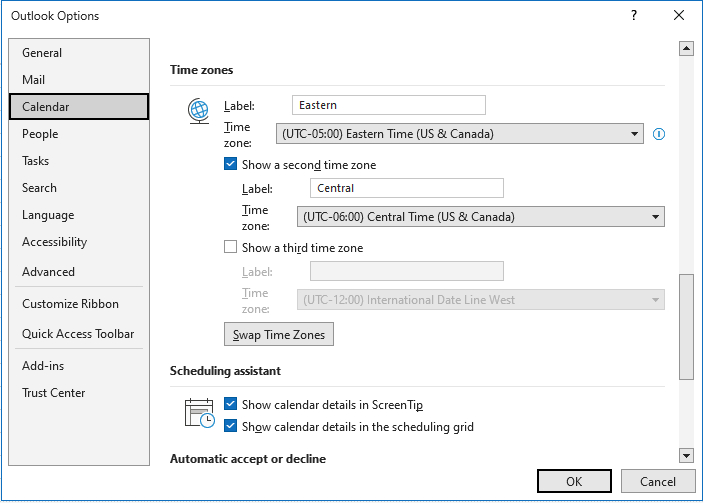The width and height of the screenshot is (703, 503).
Task: Open the Trust Center category
Action: click(x=79, y=393)
